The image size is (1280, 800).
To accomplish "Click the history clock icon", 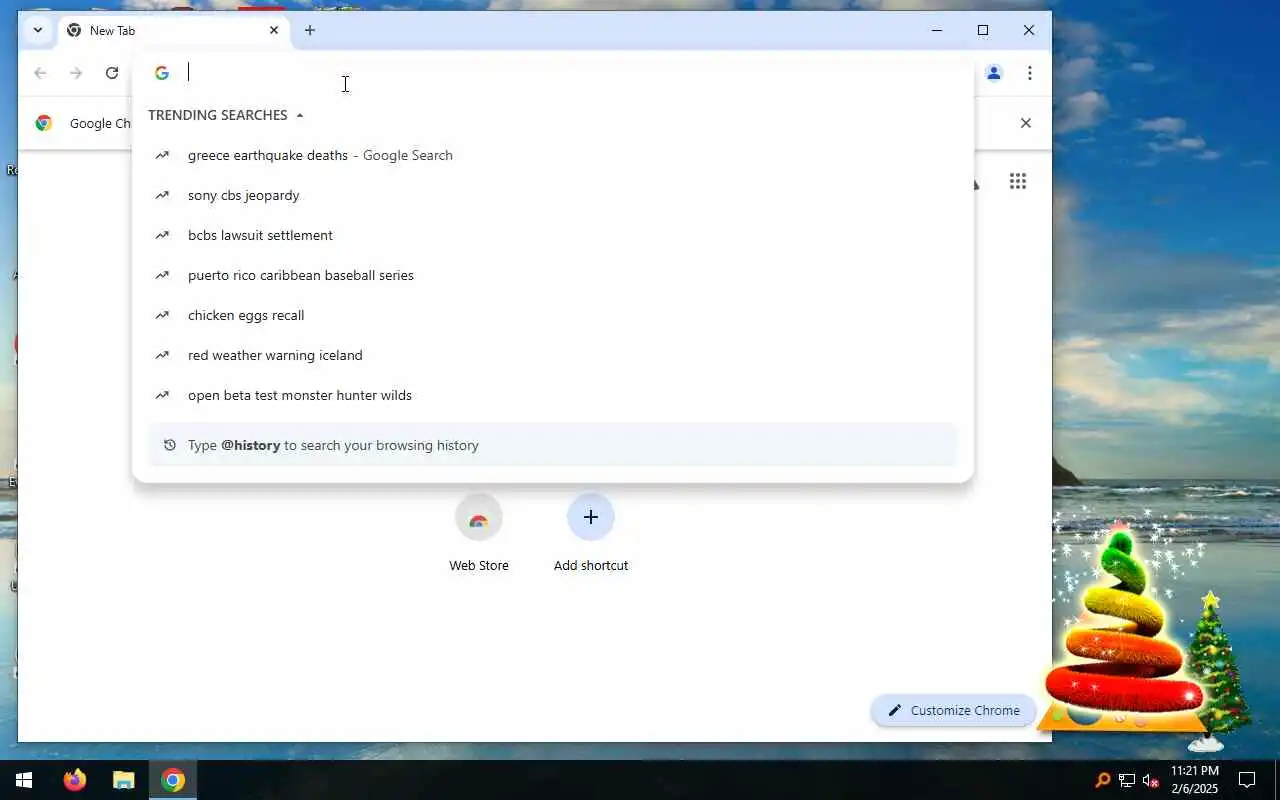I will [x=169, y=445].
